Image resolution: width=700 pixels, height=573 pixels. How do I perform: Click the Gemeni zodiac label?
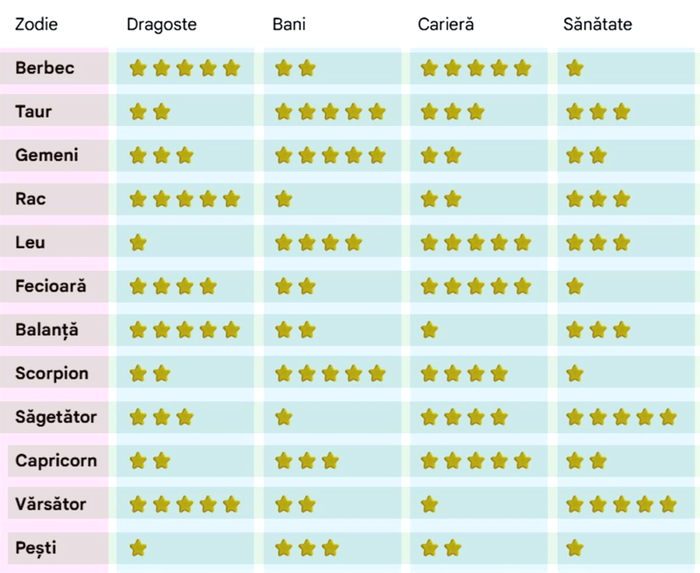pos(47,155)
